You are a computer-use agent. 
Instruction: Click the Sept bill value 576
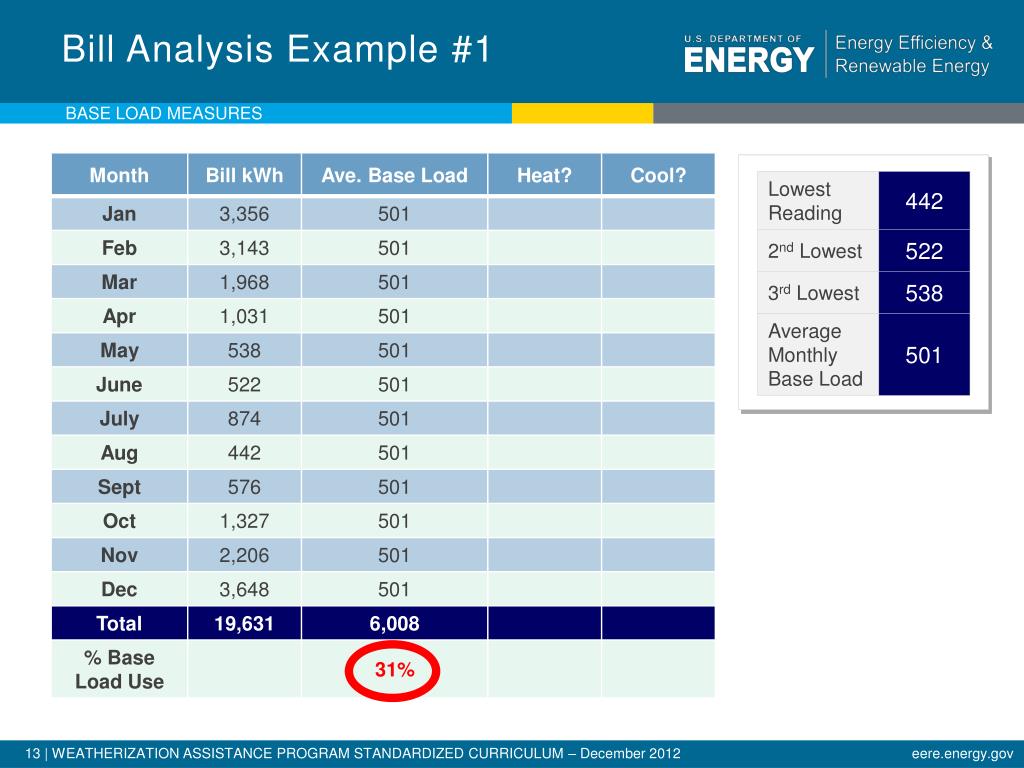[244, 487]
